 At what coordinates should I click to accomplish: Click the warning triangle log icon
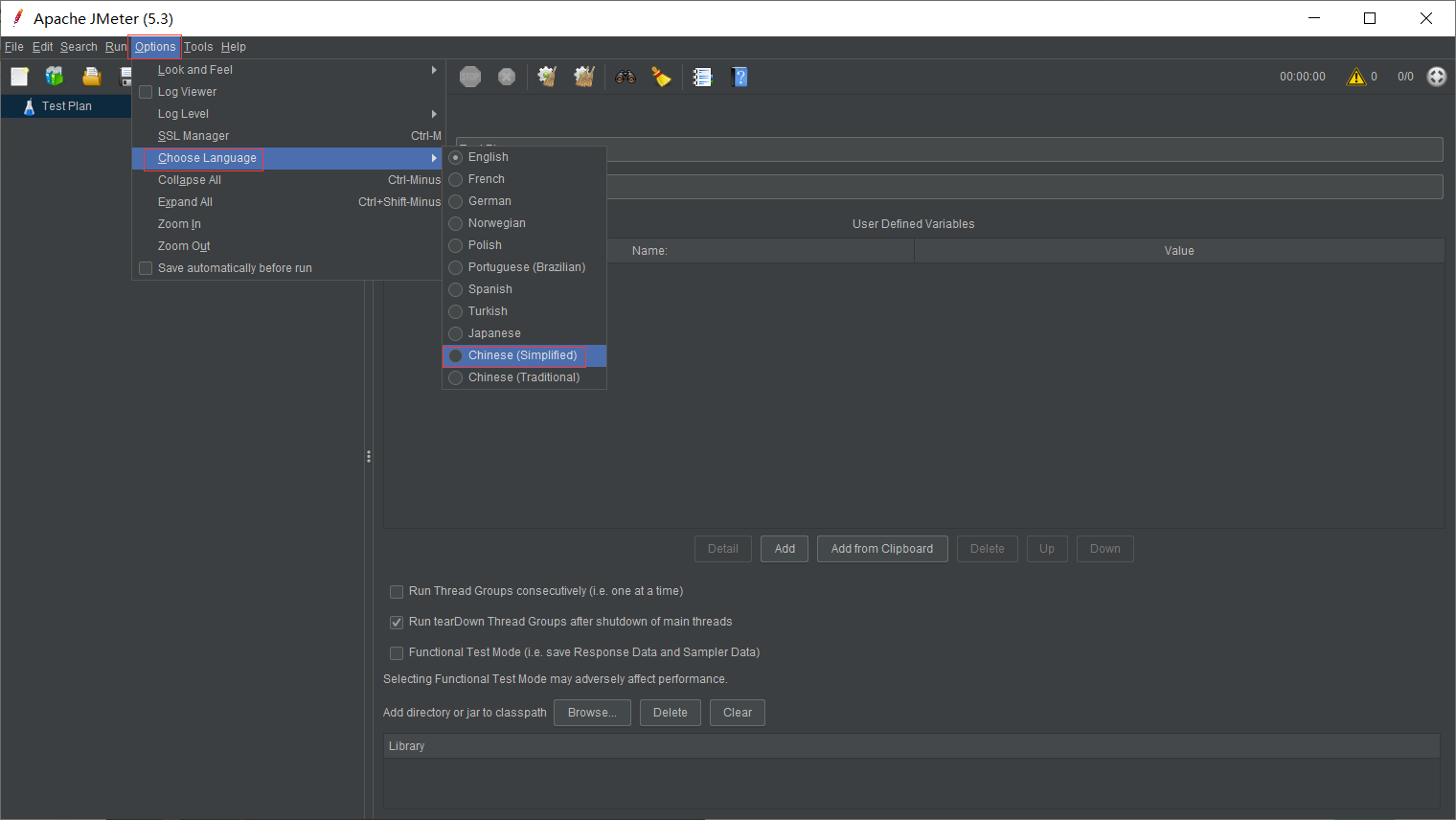click(1356, 77)
